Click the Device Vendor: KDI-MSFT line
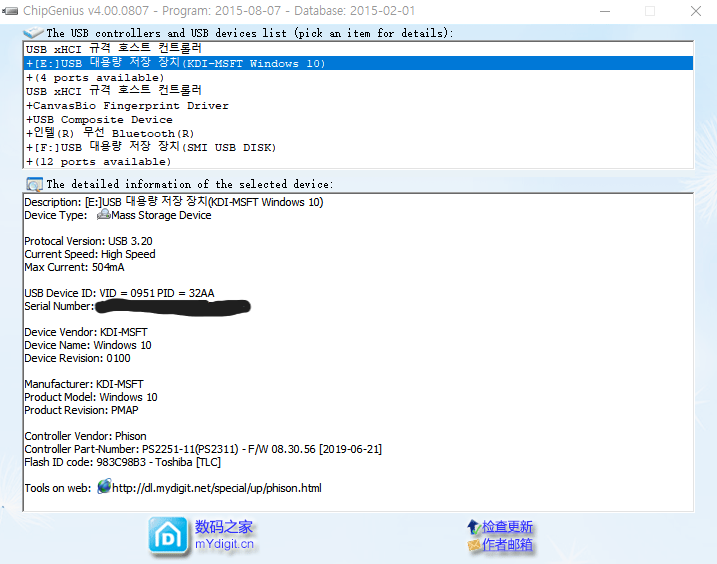The width and height of the screenshot is (717, 564). [x=86, y=332]
